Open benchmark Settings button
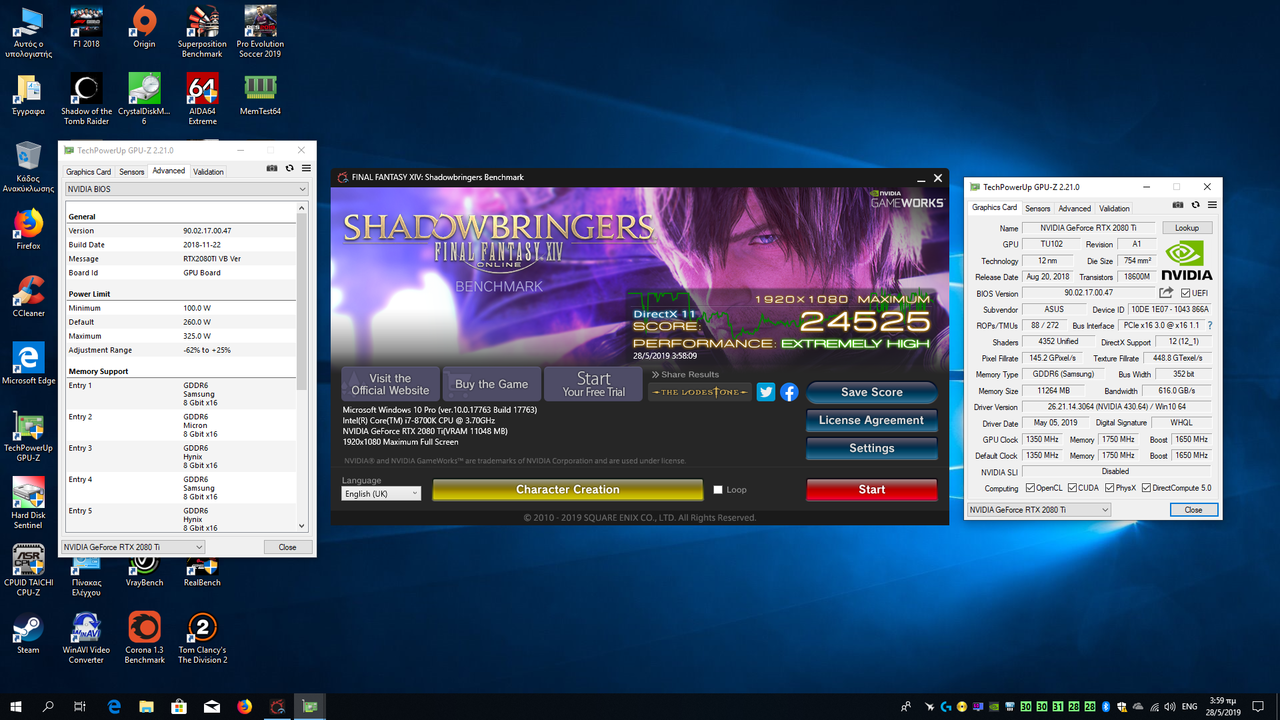1280x720 pixels. [872, 448]
